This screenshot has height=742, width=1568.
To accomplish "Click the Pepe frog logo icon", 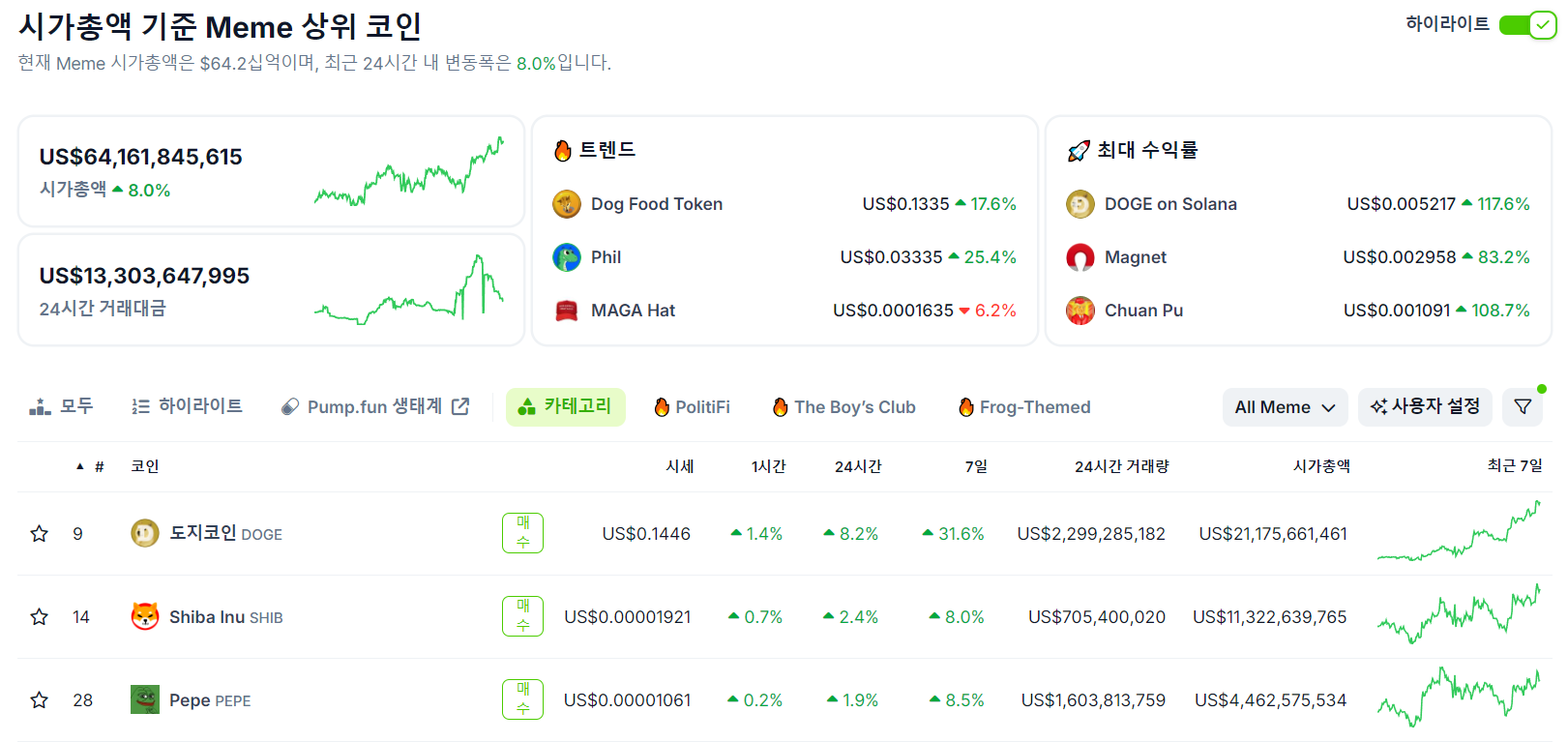I will 145,699.
